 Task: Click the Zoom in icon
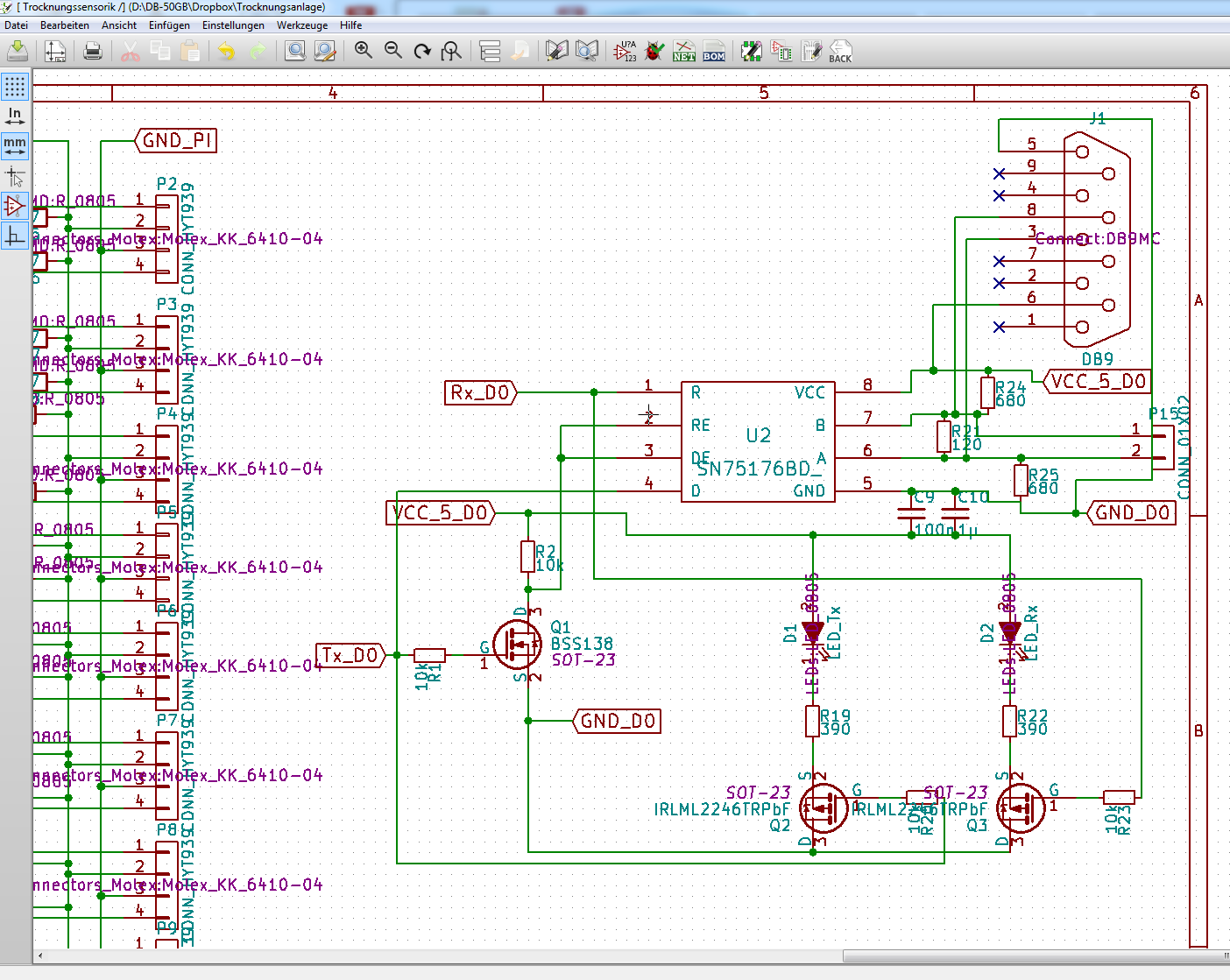click(363, 51)
